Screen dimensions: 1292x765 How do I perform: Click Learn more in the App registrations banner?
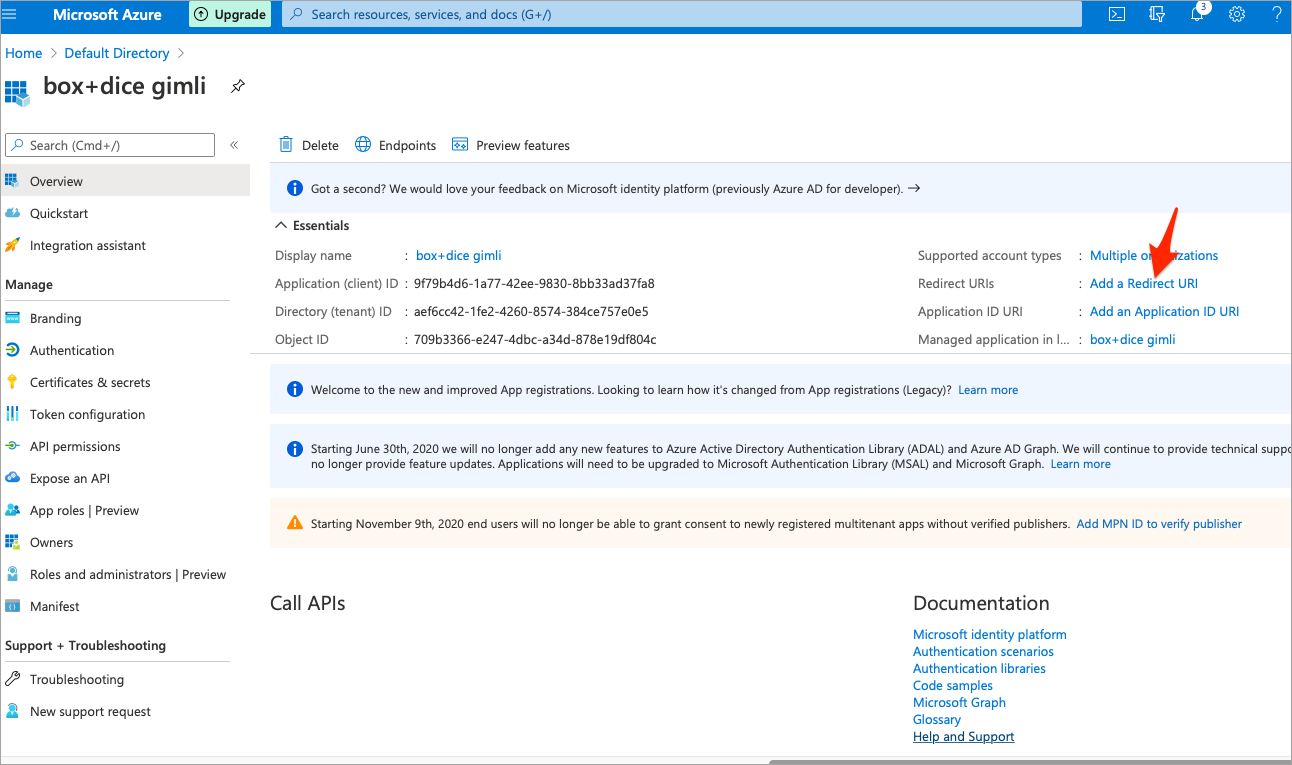coord(988,390)
